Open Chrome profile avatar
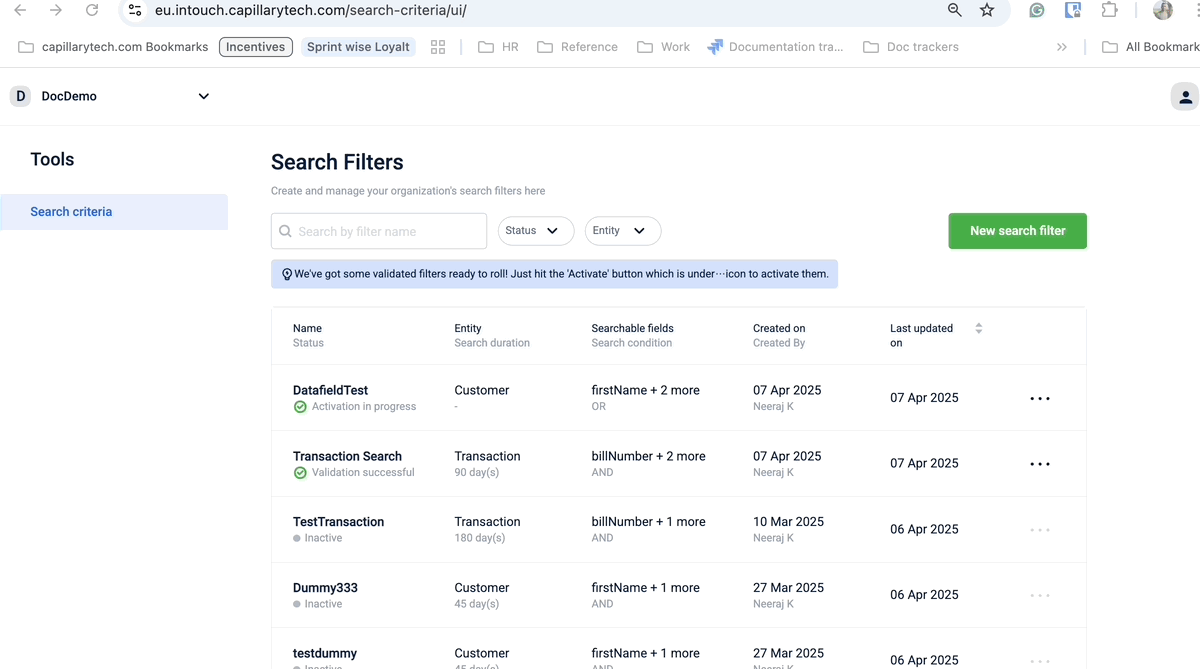The image size is (1200, 669). click(1163, 10)
